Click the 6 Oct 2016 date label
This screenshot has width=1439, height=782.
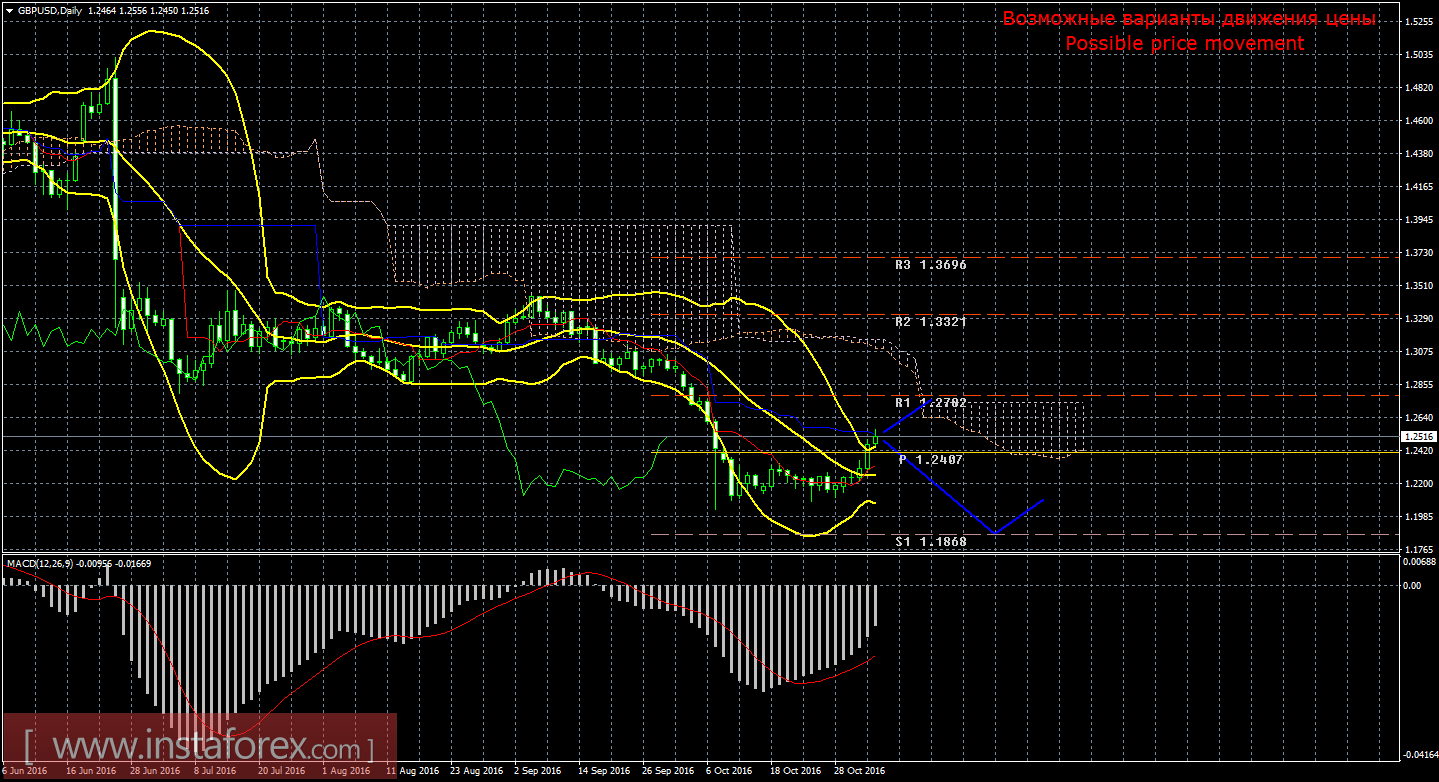(727, 771)
